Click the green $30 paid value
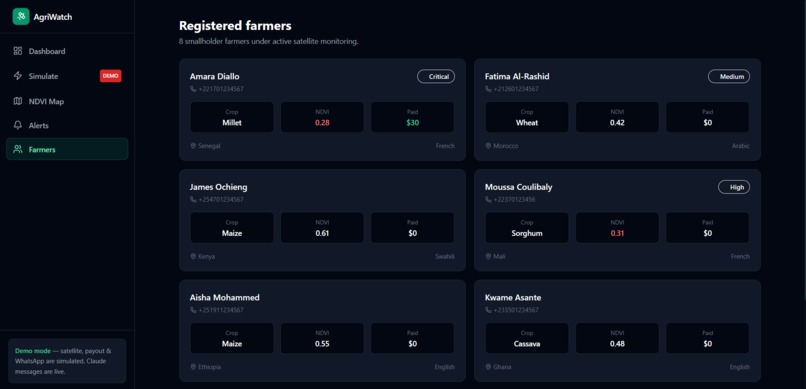The height and width of the screenshot is (389, 806). (413, 123)
